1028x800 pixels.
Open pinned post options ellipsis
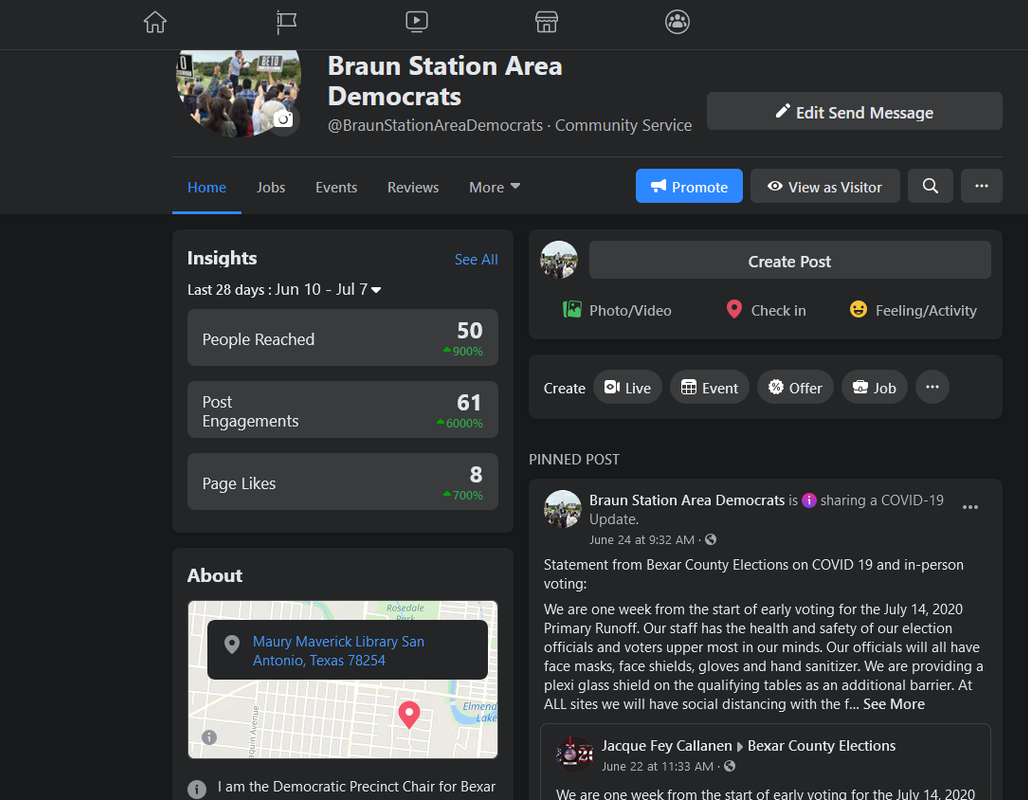click(970, 507)
